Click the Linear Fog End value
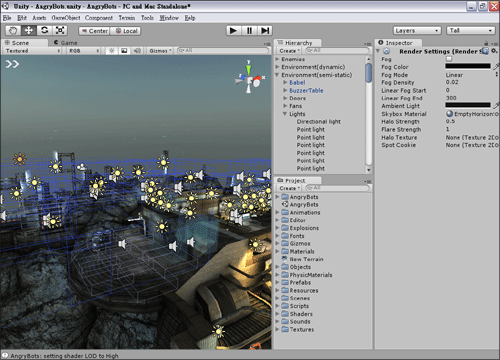Image resolution: width=500 pixels, height=360 pixels. (472, 98)
